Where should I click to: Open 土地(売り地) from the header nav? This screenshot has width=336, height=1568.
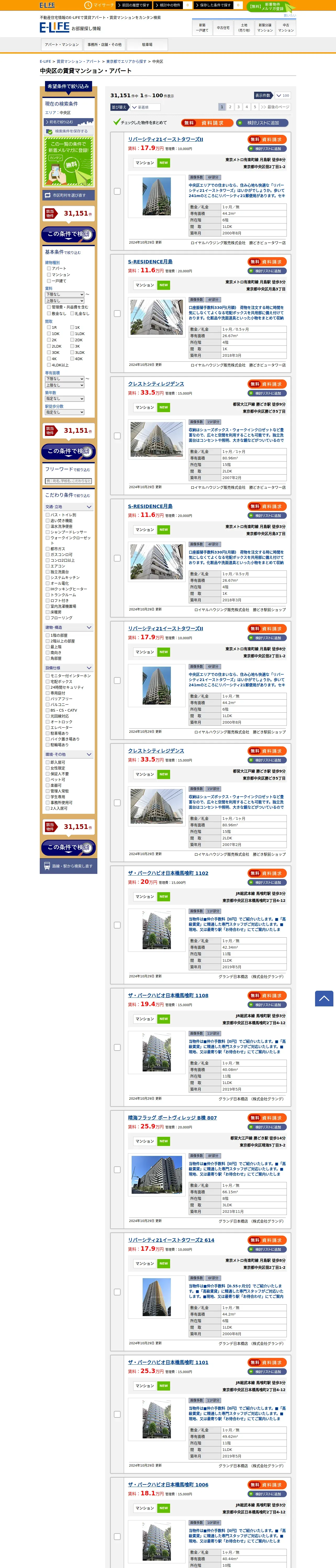(244, 27)
